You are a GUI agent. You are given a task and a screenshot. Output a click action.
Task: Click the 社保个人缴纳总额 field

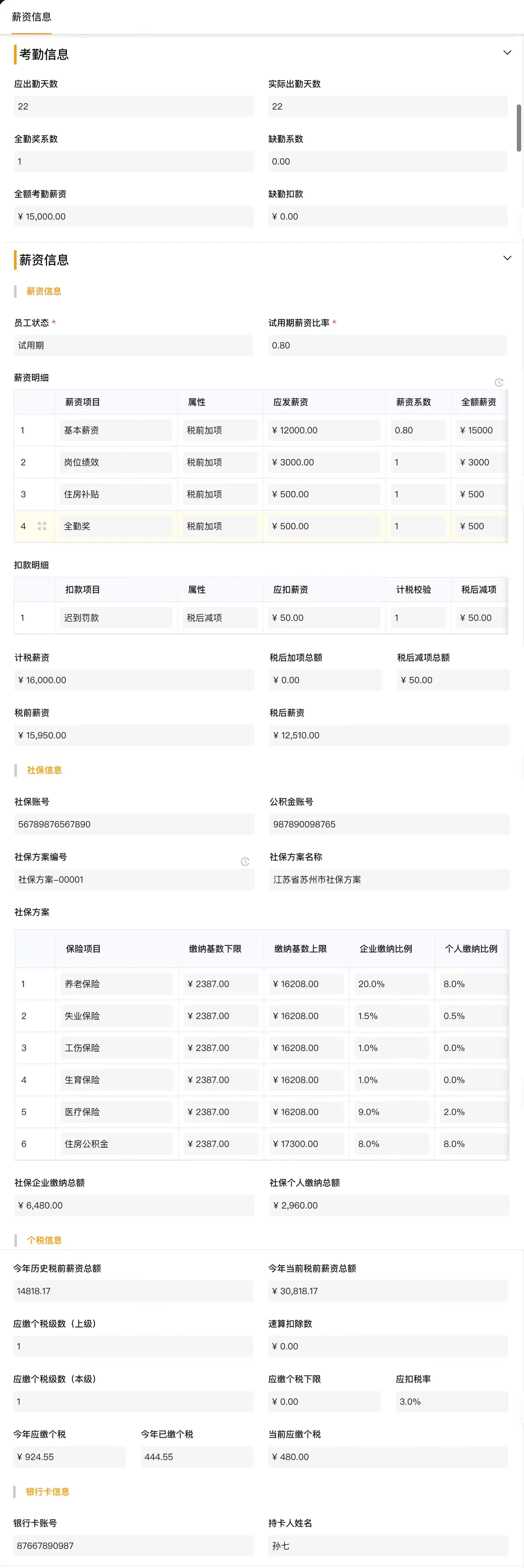point(390,1205)
